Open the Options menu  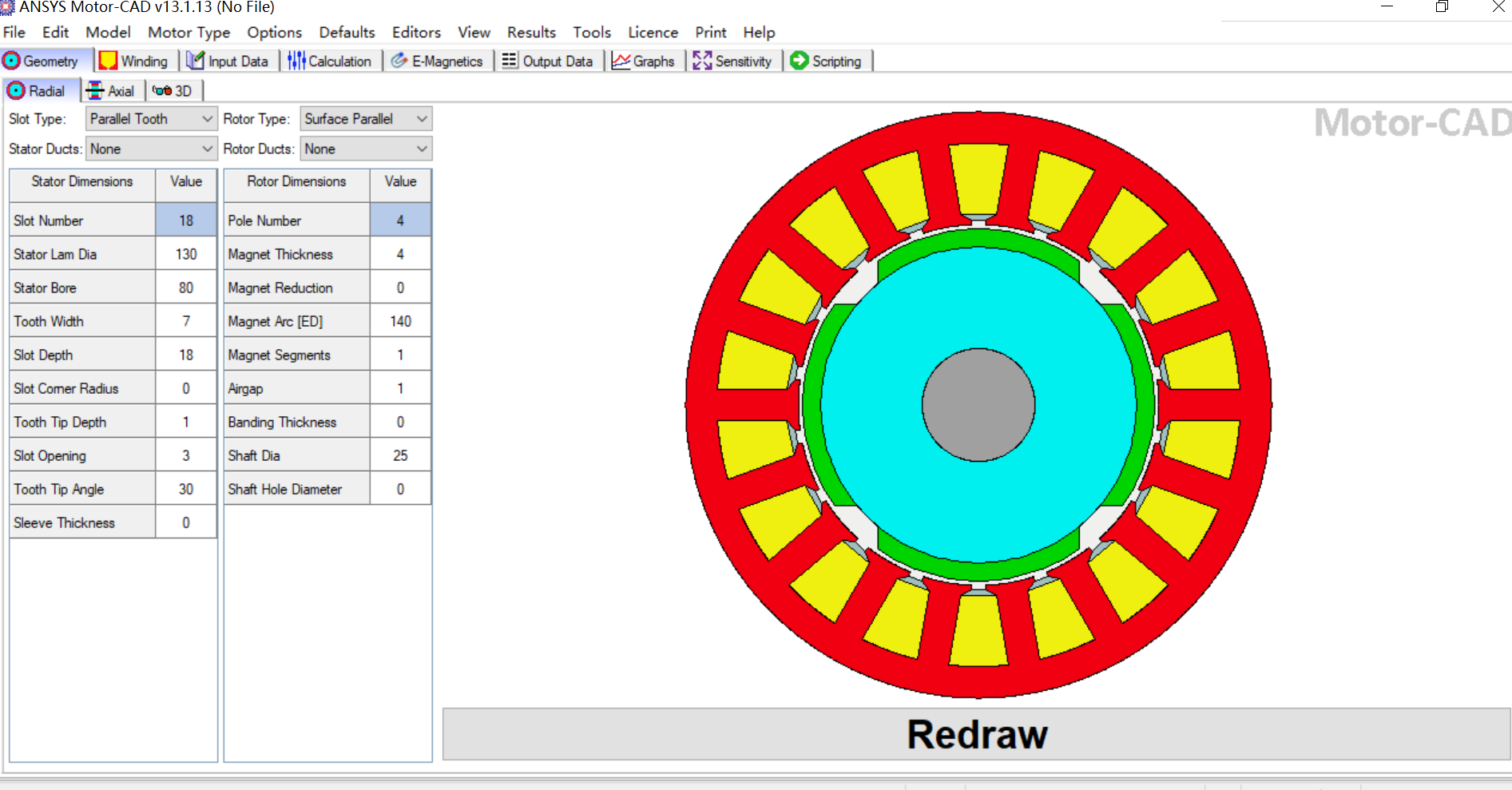pyautogui.click(x=274, y=33)
